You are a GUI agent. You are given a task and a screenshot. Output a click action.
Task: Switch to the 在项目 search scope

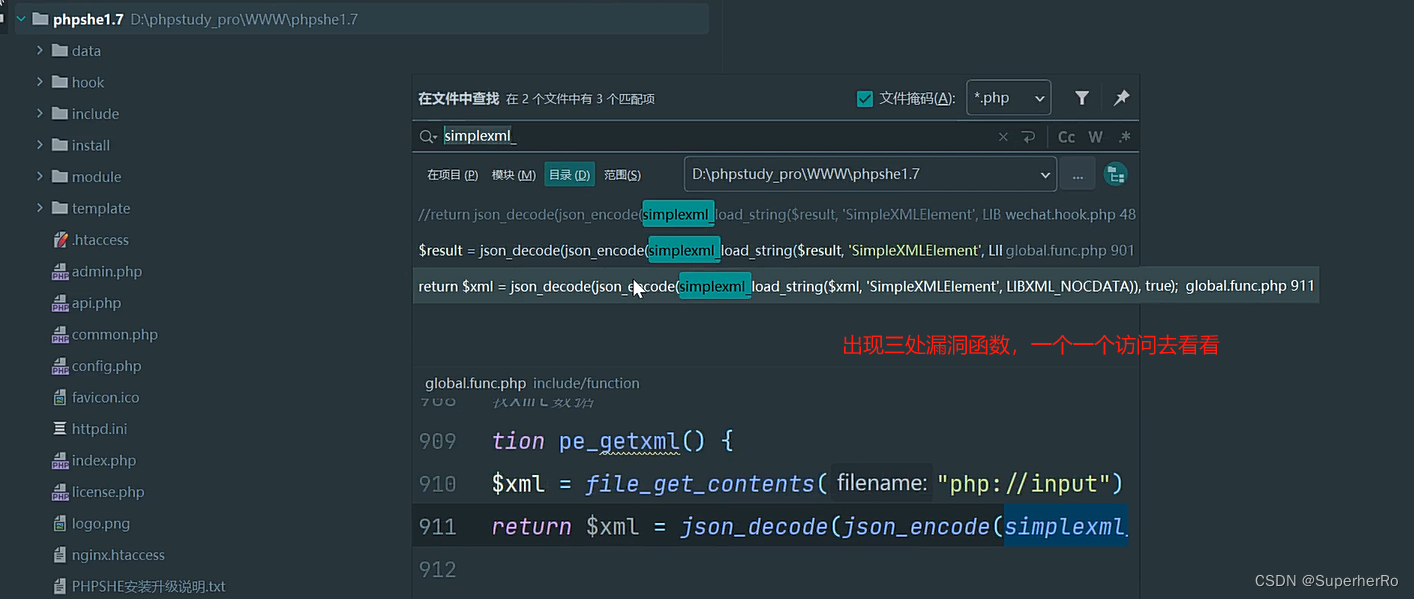(452, 173)
